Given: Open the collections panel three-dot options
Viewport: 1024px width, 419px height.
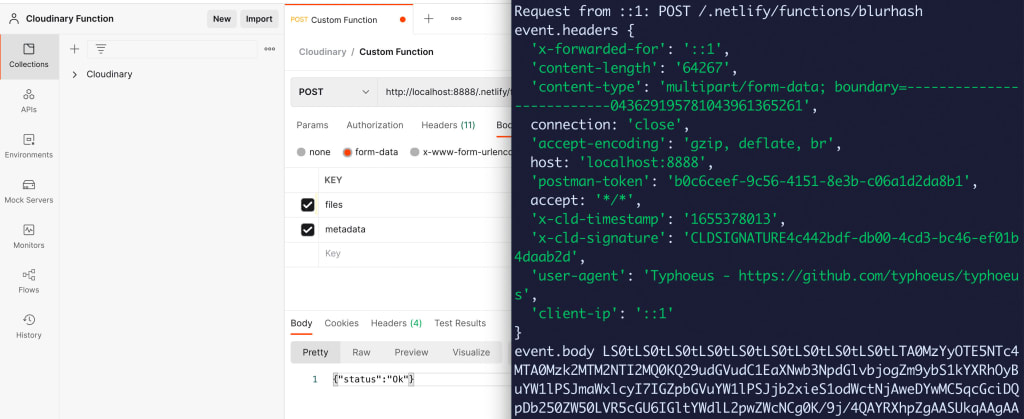Looking at the screenshot, I should click(x=270, y=49).
